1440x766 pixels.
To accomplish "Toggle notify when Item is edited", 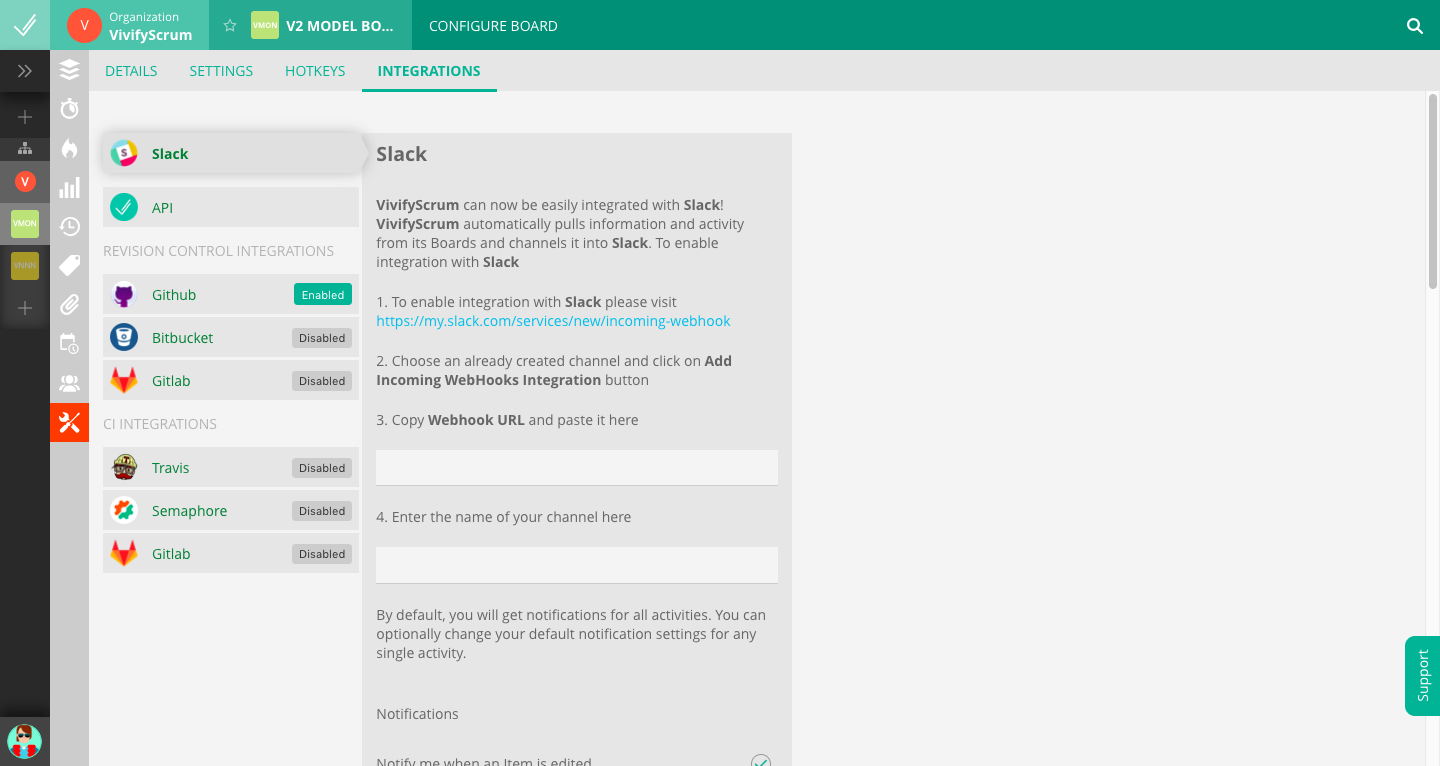I will point(761,762).
